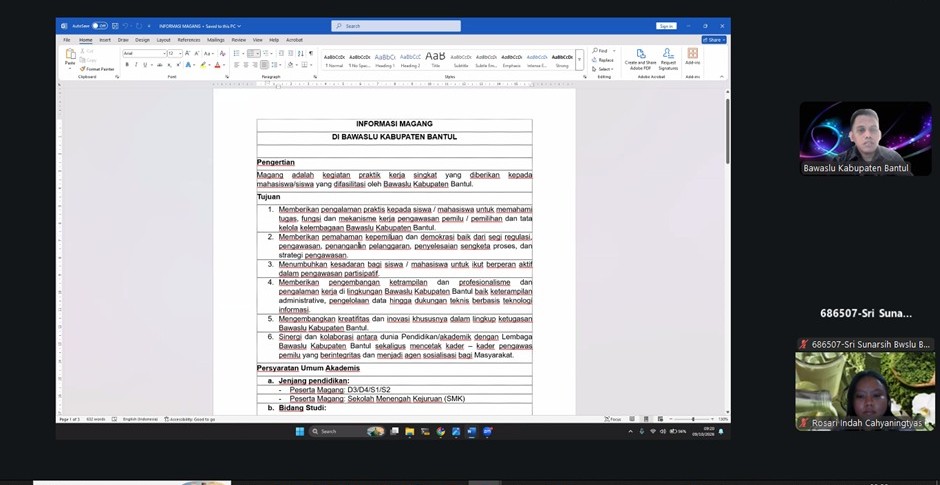Open the Add-ins button
The width and height of the screenshot is (940, 485).
click(x=692, y=57)
